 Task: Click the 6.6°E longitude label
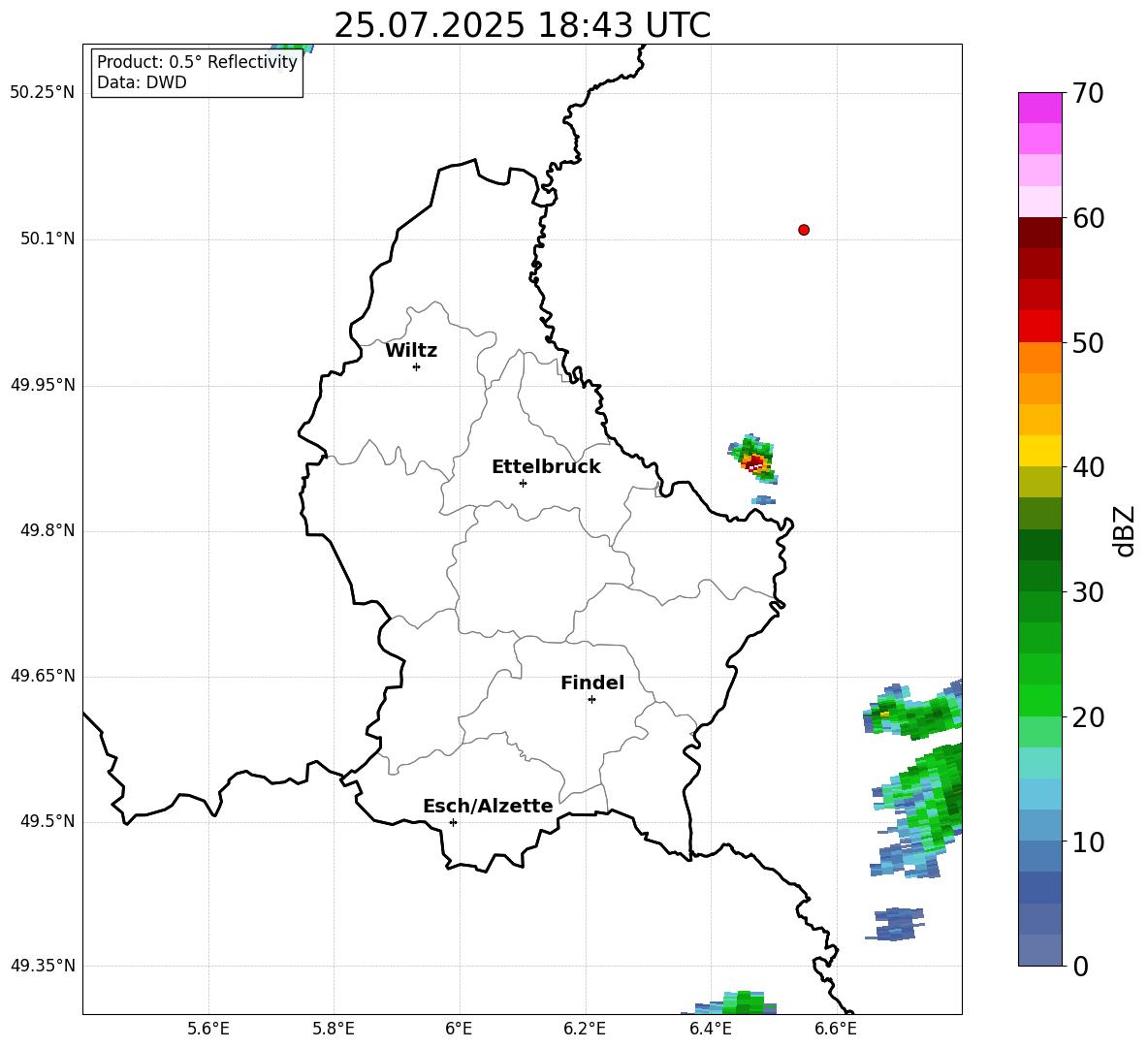coord(836,1030)
